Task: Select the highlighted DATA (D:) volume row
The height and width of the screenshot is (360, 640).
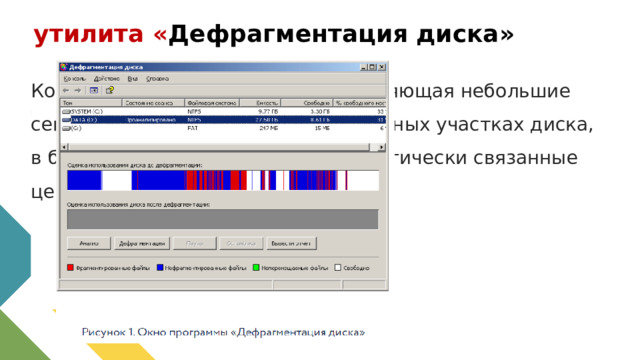Action: click(223, 120)
